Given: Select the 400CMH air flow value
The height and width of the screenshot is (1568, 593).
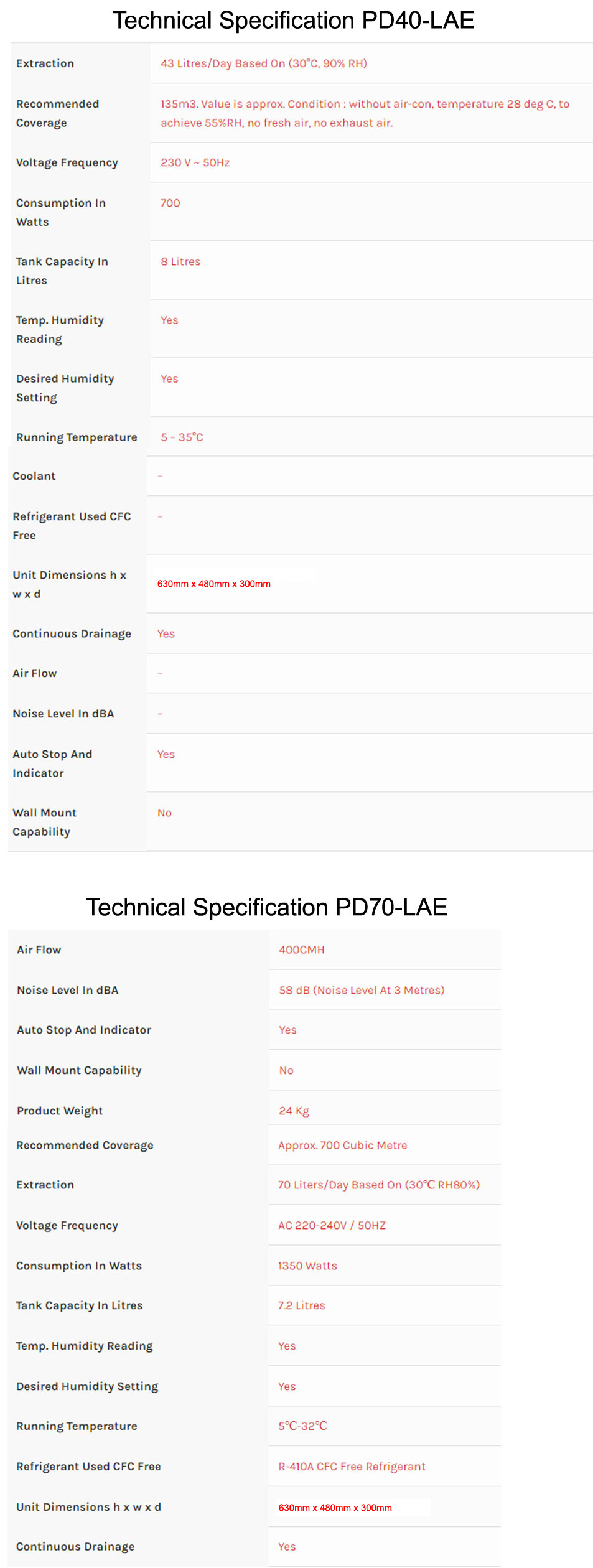Looking at the screenshot, I should coord(302,950).
